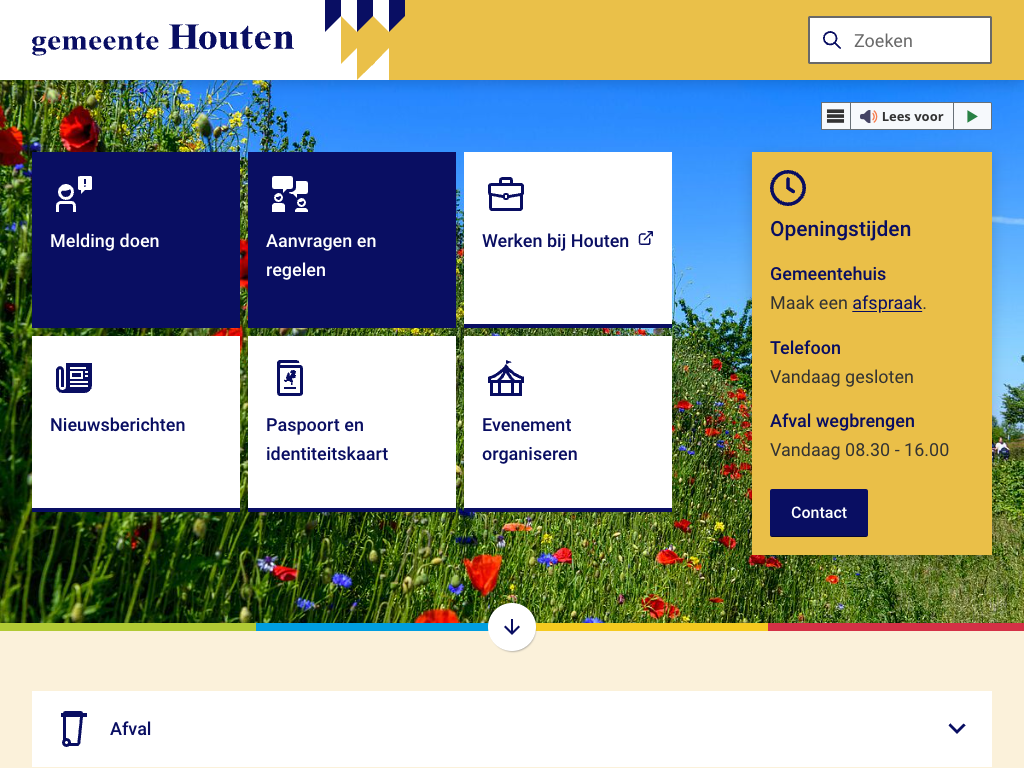1024x768 pixels.
Task: Open the ReadSpeaker hamburger menu
Action: 836,116
